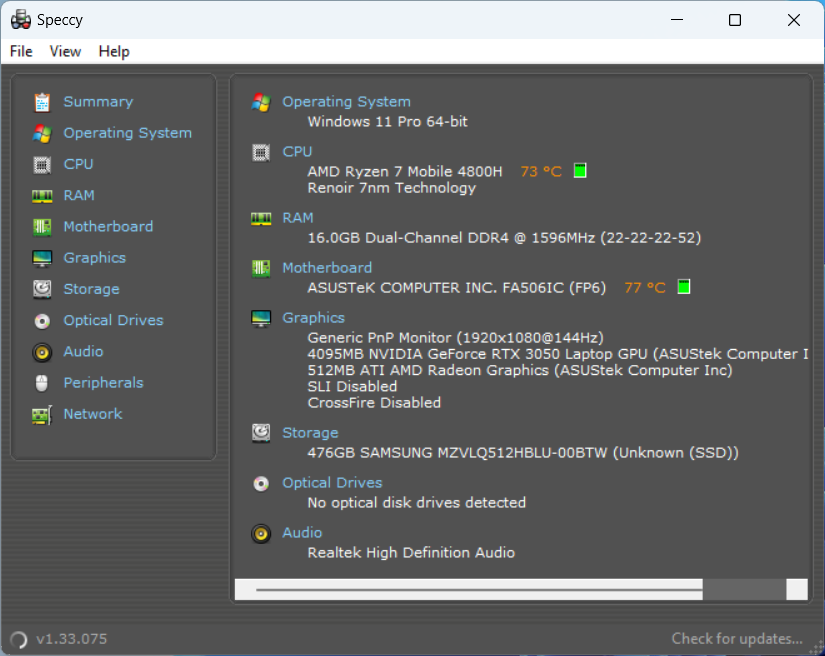
Task: Select the Operating System sidebar entry
Action: (128, 133)
